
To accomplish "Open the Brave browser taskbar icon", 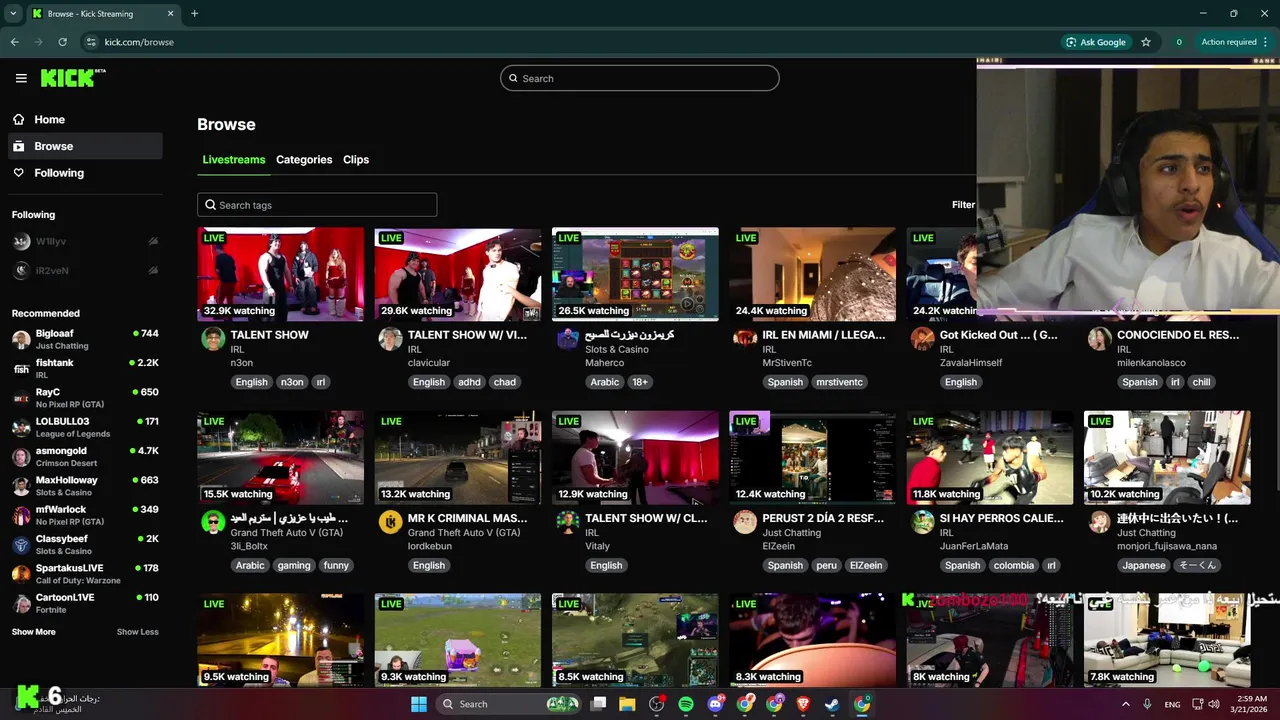I will pyautogui.click(x=803, y=704).
